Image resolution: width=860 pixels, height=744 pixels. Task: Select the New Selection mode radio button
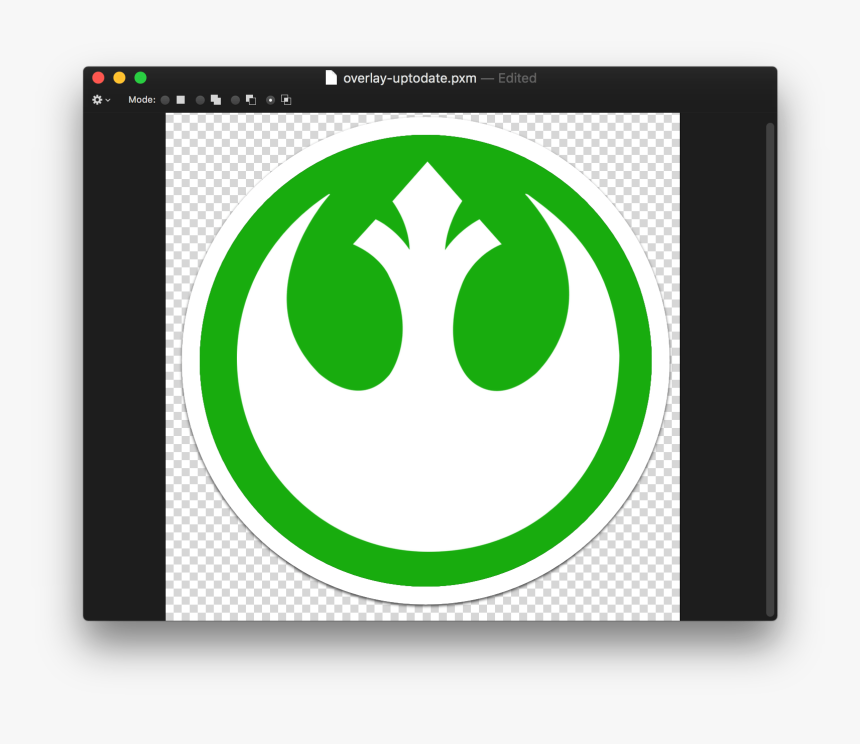[165, 100]
